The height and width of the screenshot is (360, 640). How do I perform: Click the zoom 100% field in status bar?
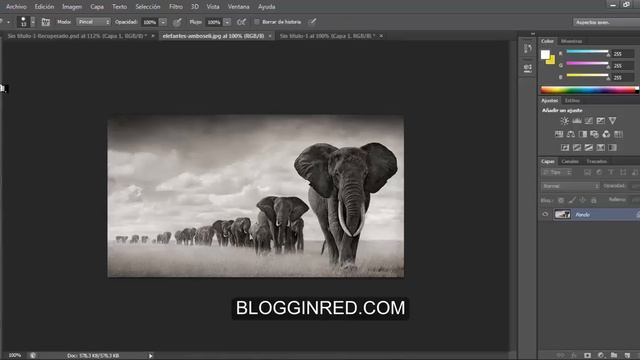(x=15, y=356)
